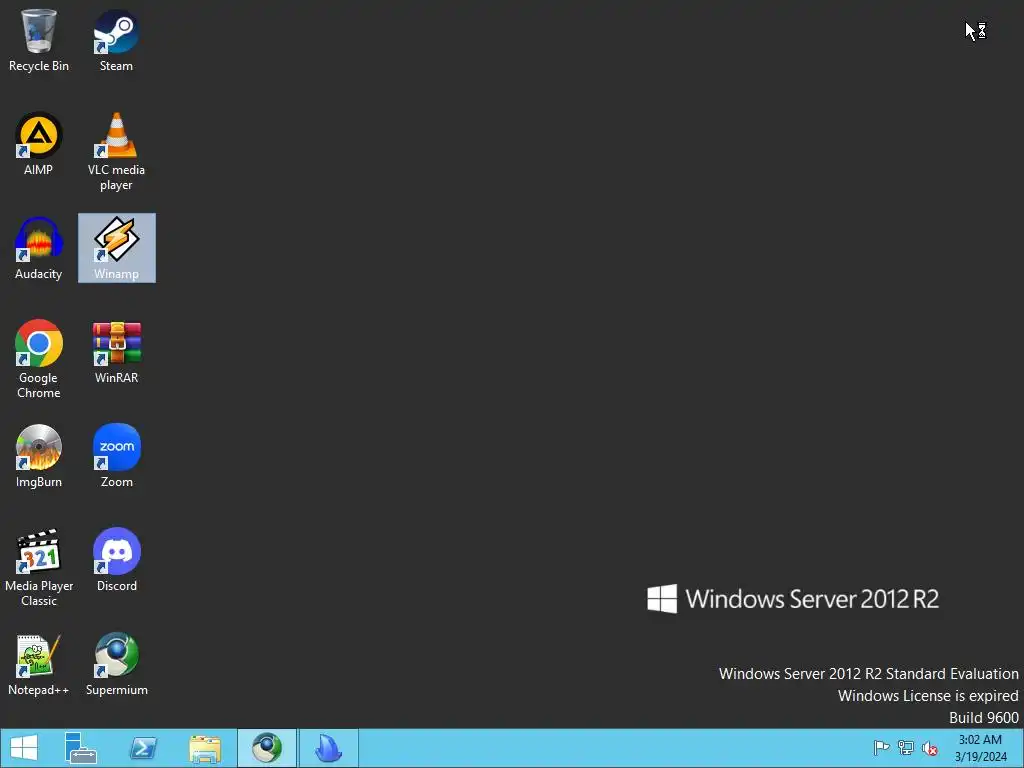Screen dimensions: 1024x768
Task: Select the Zoom desktop shortcut
Action: click(116, 456)
